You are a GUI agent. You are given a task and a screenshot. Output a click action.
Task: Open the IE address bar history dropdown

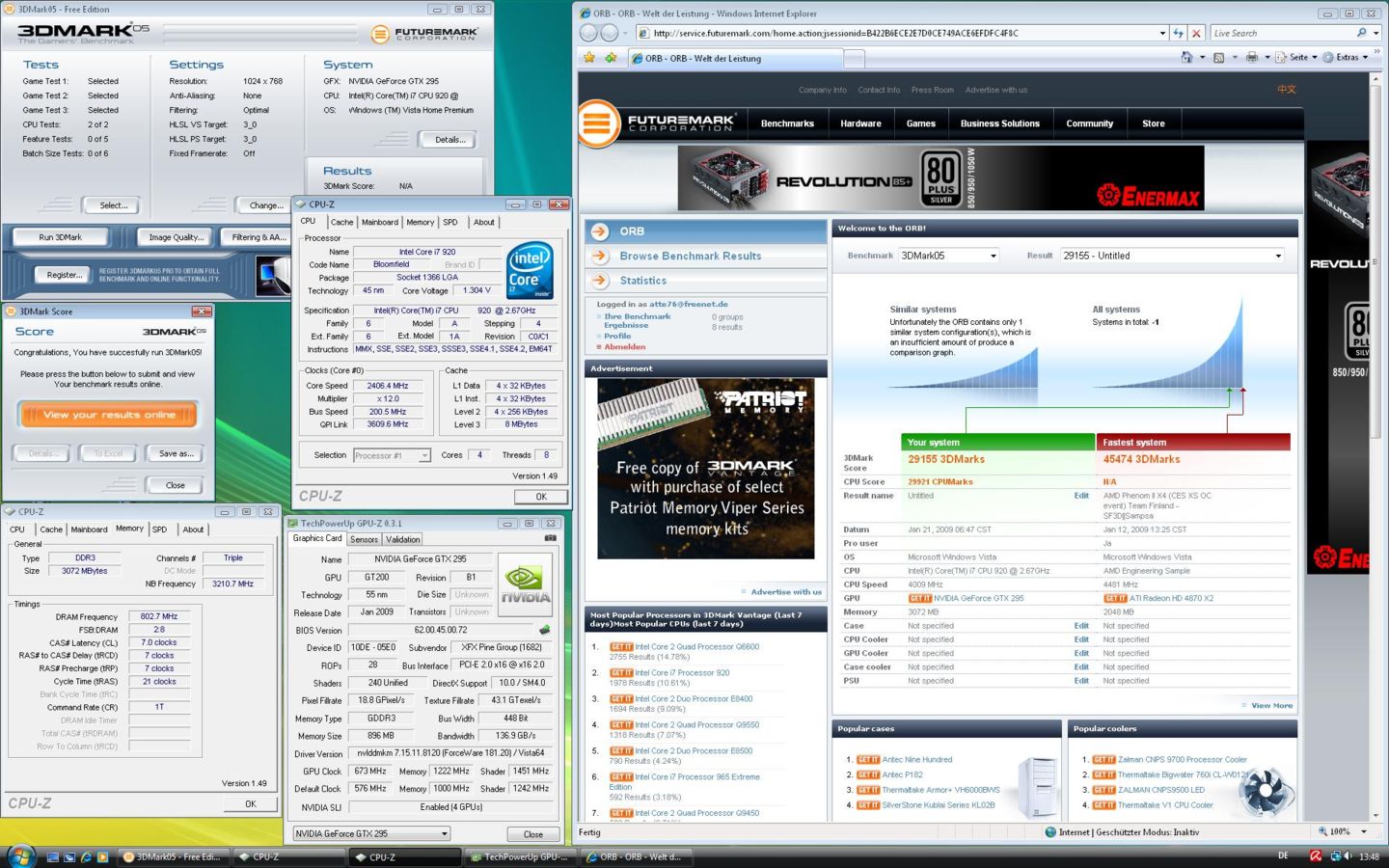coord(1162,33)
